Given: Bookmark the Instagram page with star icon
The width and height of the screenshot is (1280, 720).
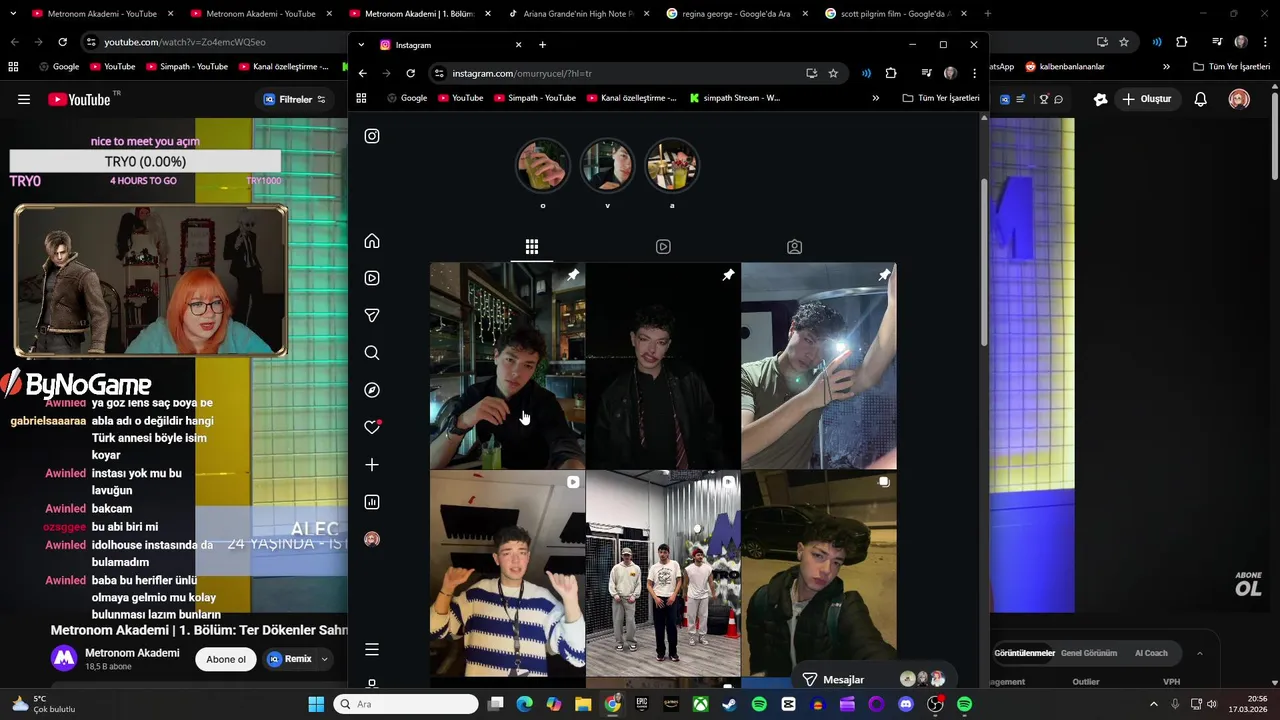Looking at the screenshot, I should [833, 73].
